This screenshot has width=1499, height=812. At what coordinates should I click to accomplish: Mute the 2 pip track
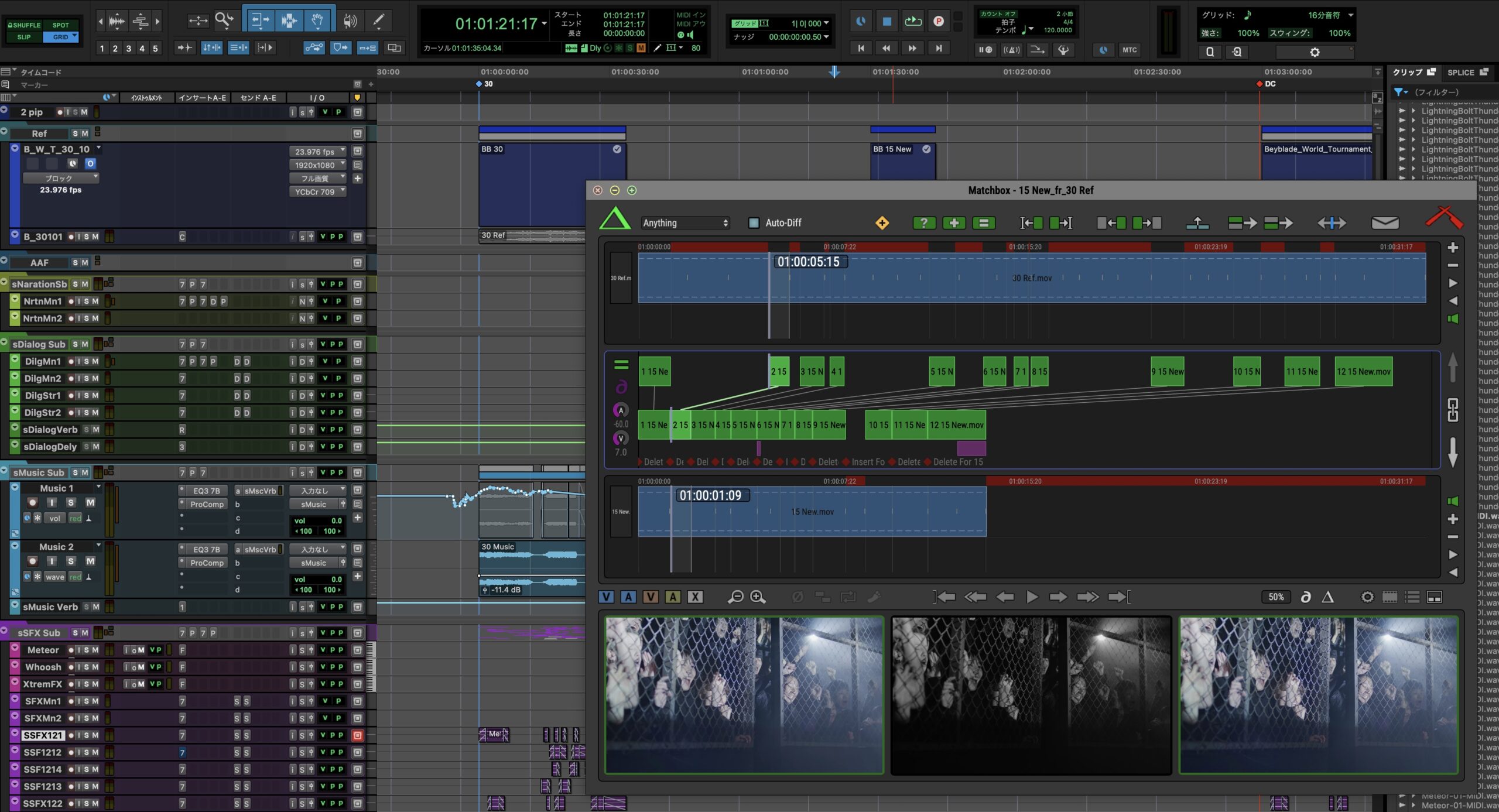click(x=84, y=112)
